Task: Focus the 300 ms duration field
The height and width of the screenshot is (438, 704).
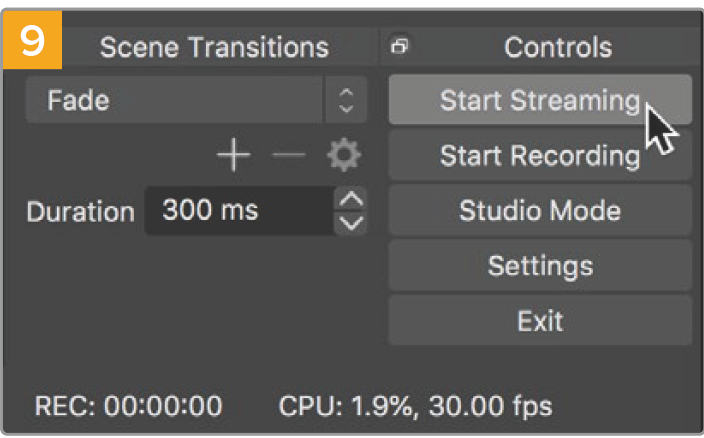Action: point(238,211)
